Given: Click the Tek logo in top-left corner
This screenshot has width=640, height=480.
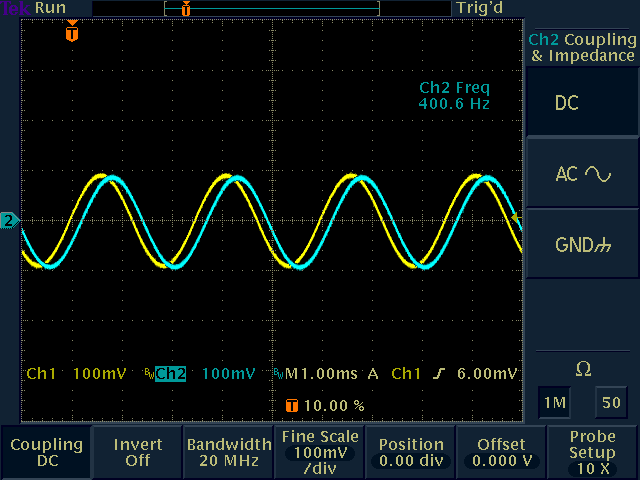Looking at the screenshot, I should [15, 8].
